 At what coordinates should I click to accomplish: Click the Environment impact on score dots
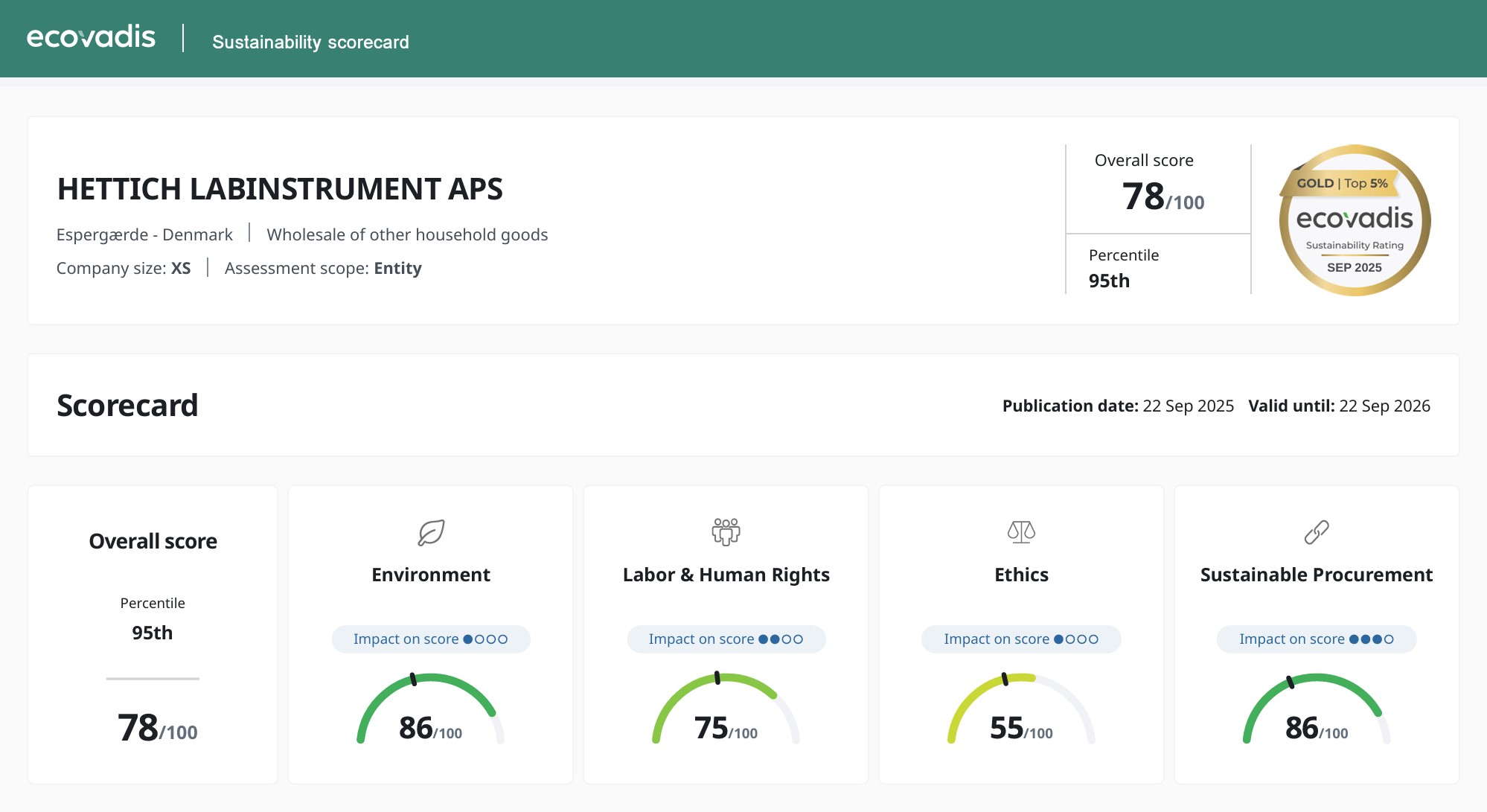[x=485, y=639]
